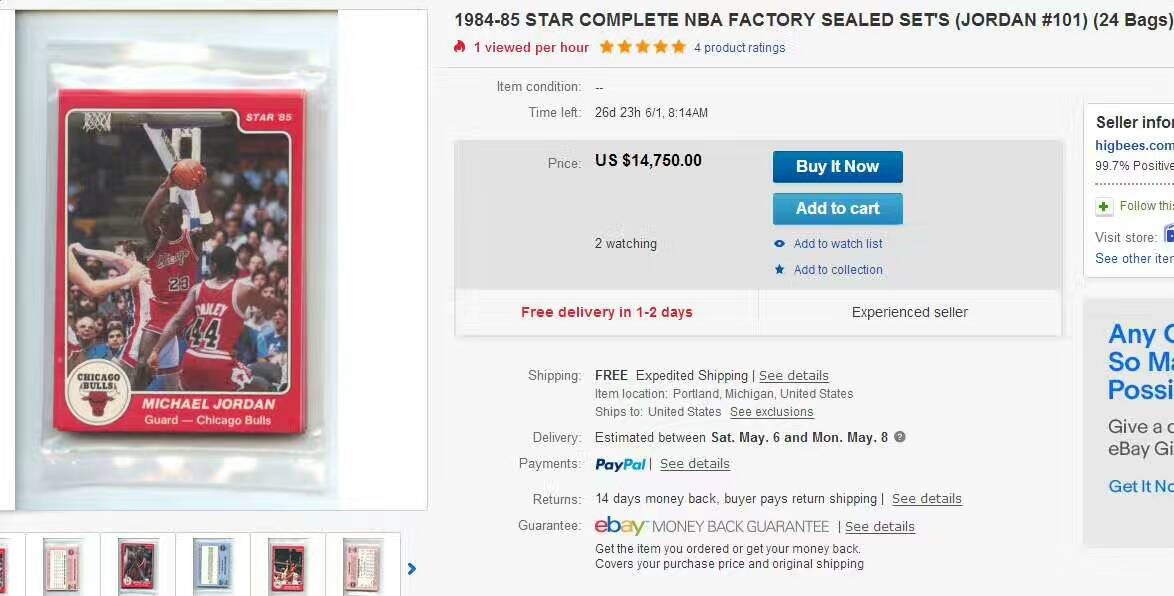The height and width of the screenshot is (596, 1174).
Task: Click the PayPal logo
Action: pos(620,464)
